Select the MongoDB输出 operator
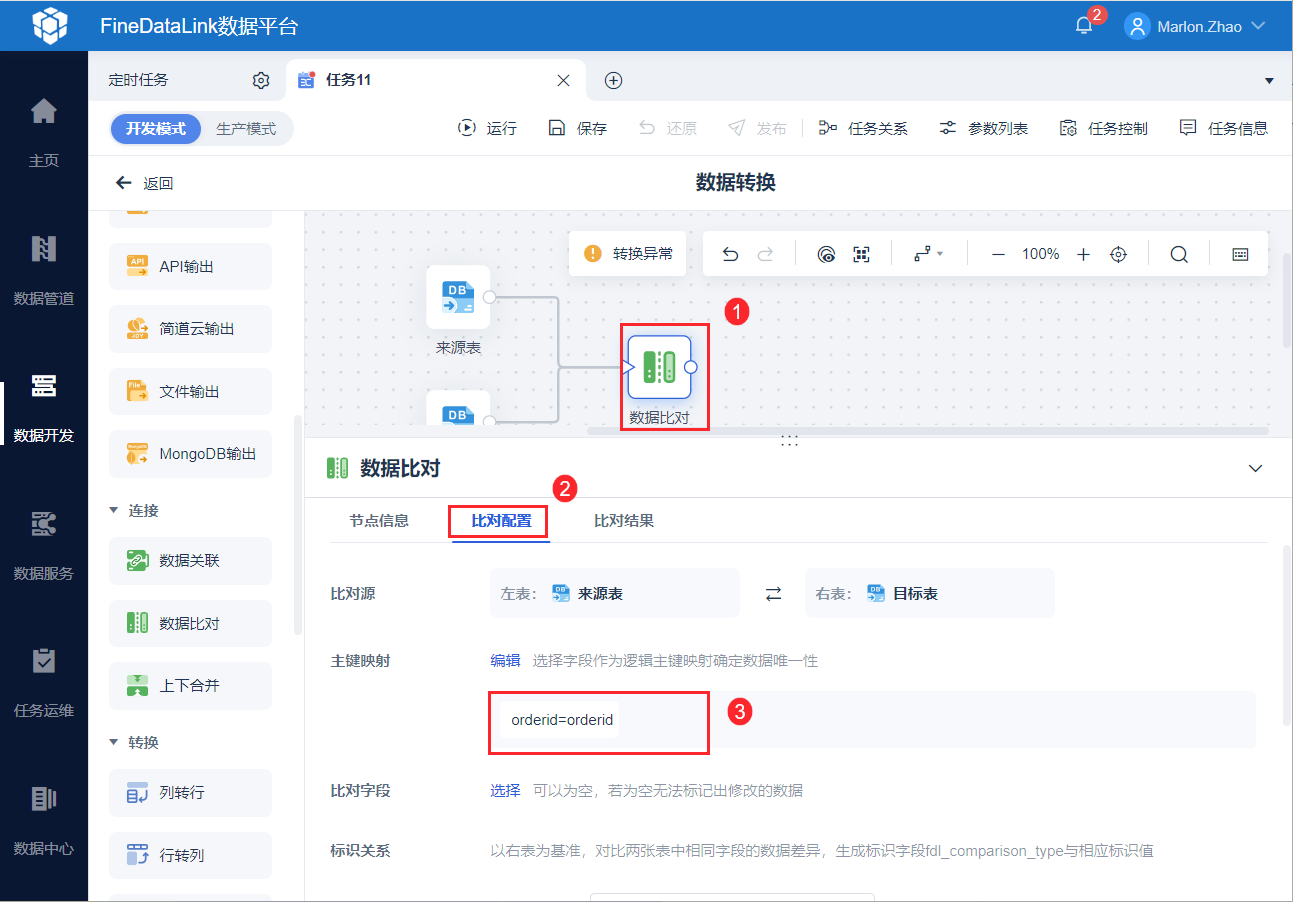Viewport: 1293px width, 902px height. [190, 453]
